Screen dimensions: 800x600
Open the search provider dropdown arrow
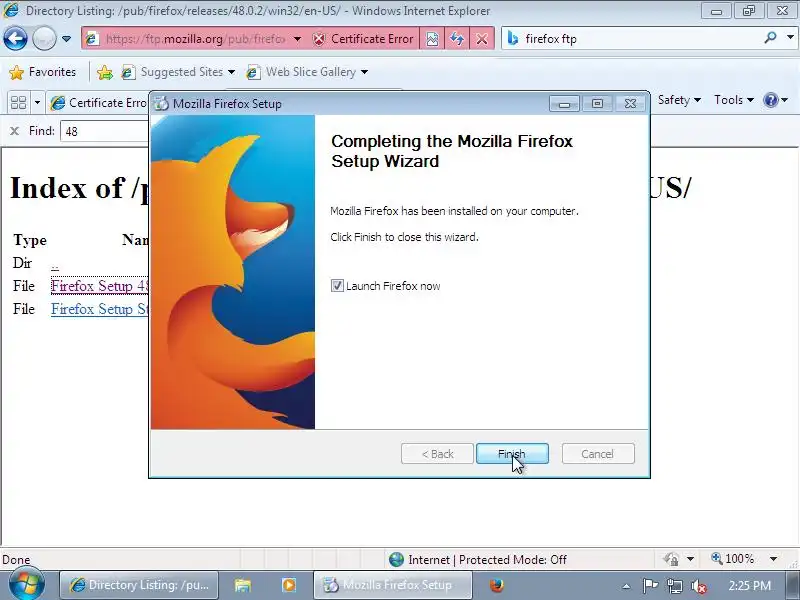(x=790, y=38)
